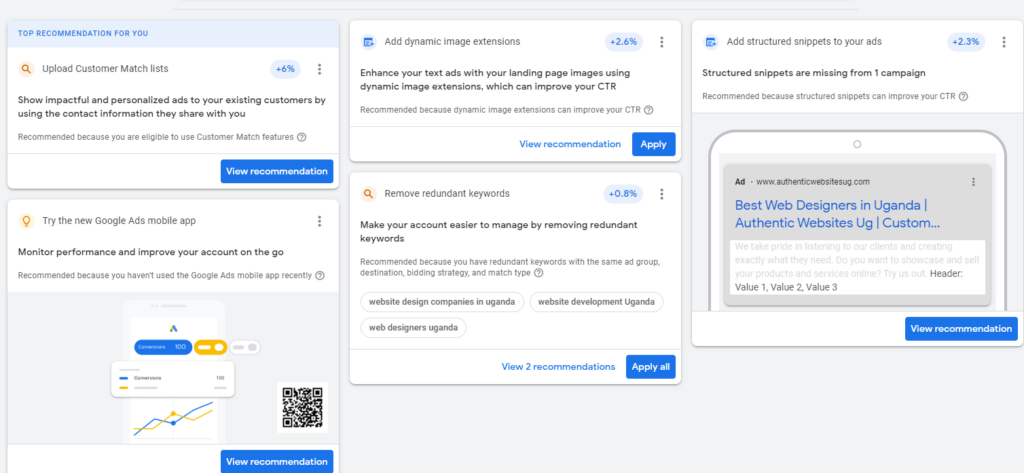Click the QR code for mobile app
The height and width of the screenshot is (473, 1024).
tap(304, 407)
